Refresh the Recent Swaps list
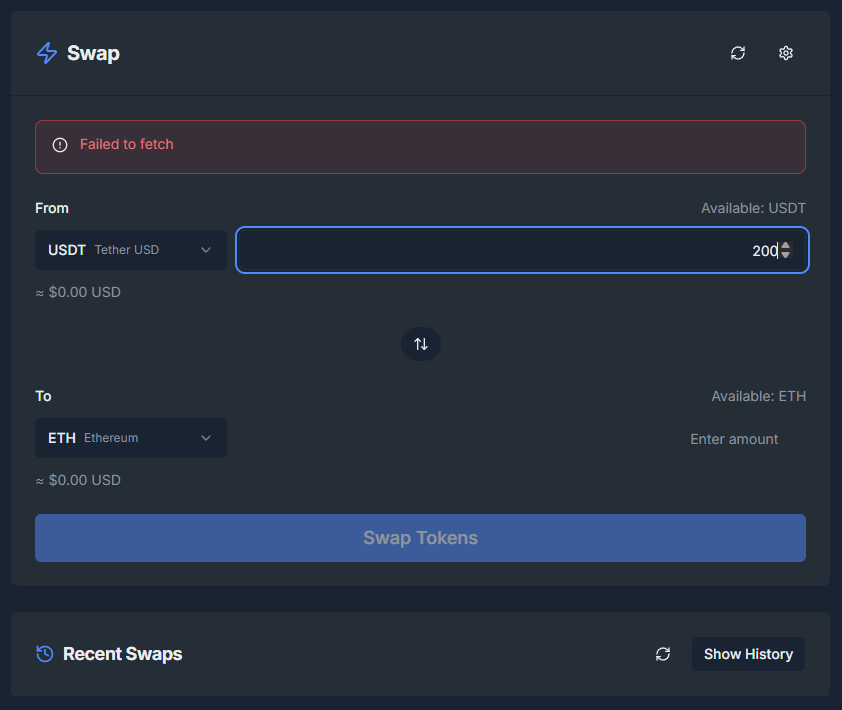This screenshot has width=842, height=710. 663,654
